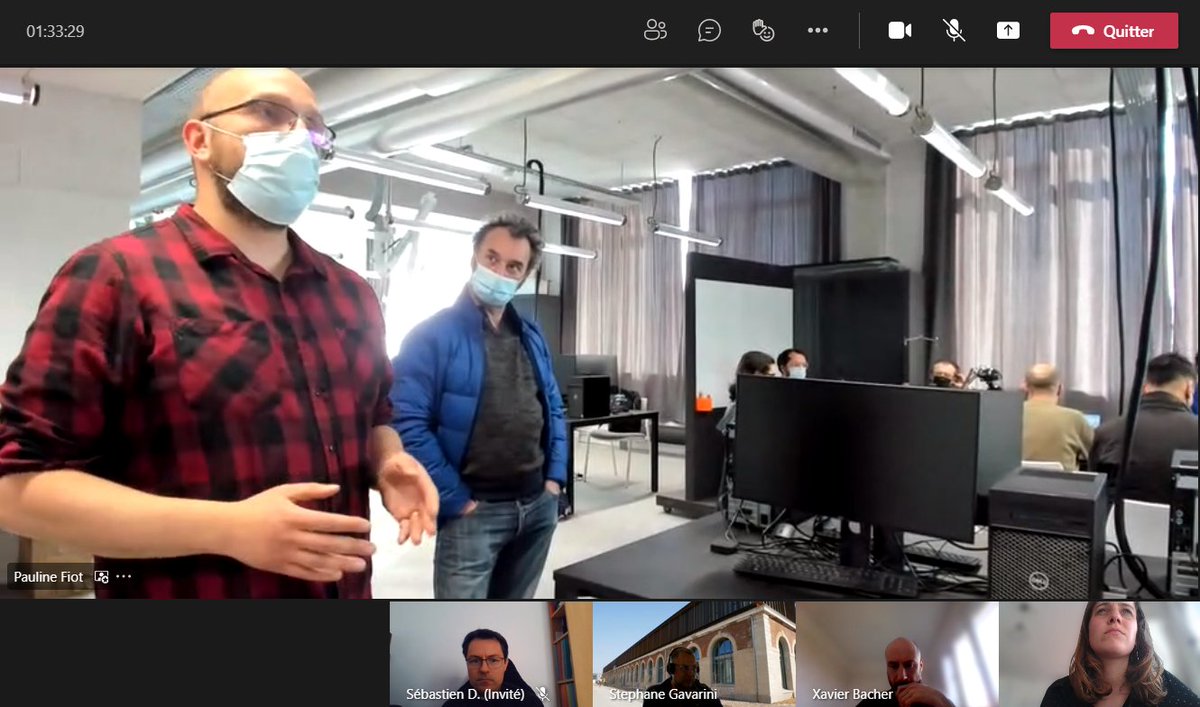Open the meeting chat
Viewport: 1200px width, 707px height.
(x=709, y=31)
